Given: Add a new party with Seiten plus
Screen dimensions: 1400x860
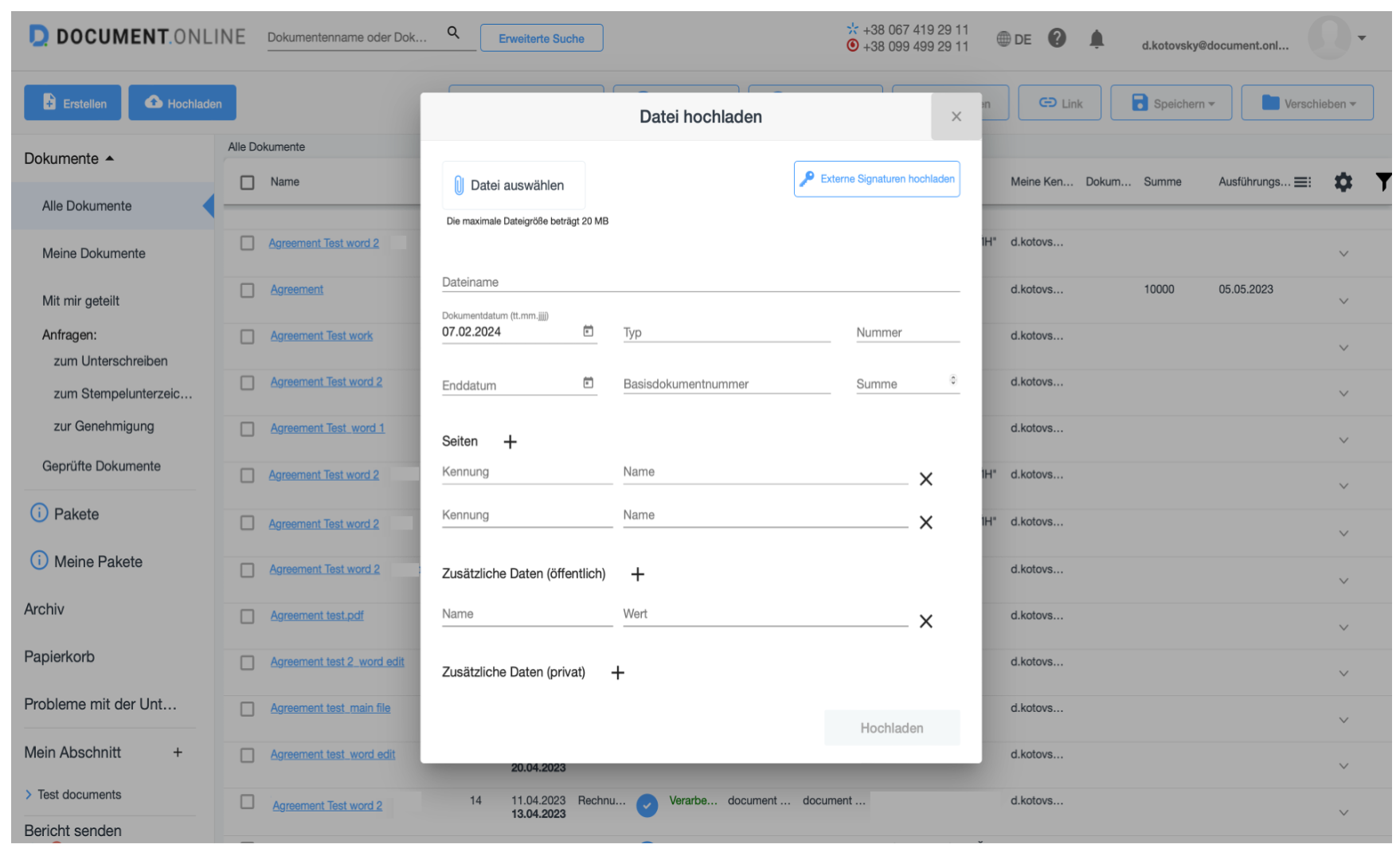Looking at the screenshot, I should click(510, 442).
